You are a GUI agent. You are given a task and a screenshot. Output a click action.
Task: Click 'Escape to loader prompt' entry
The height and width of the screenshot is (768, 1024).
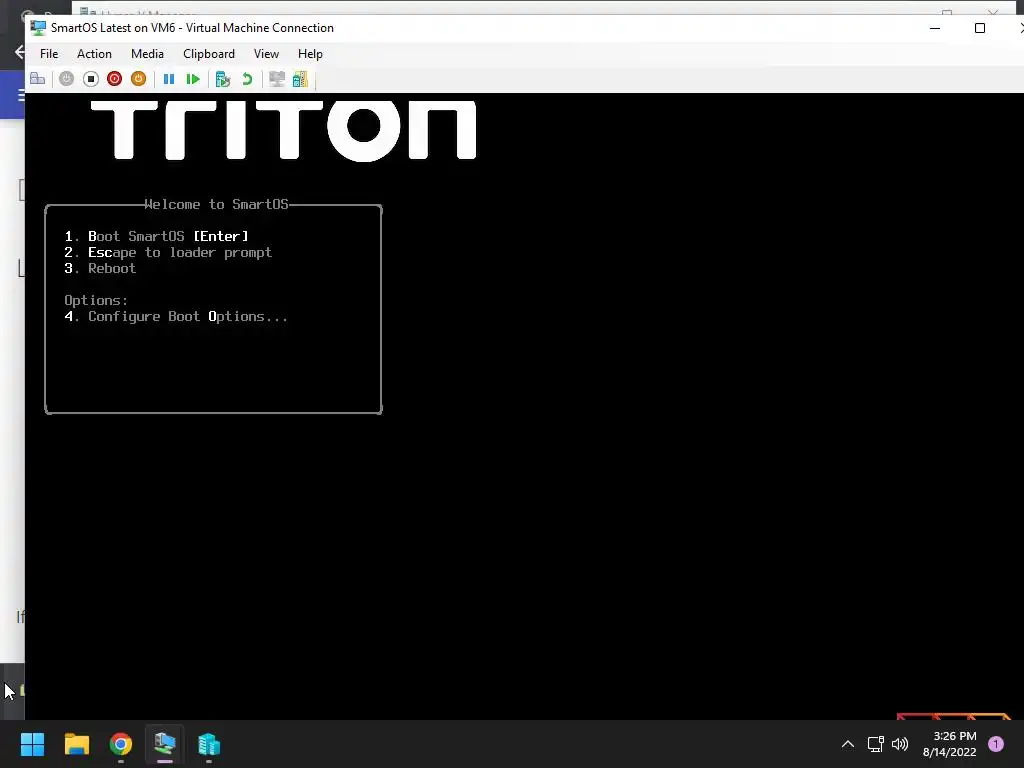click(x=168, y=253)
